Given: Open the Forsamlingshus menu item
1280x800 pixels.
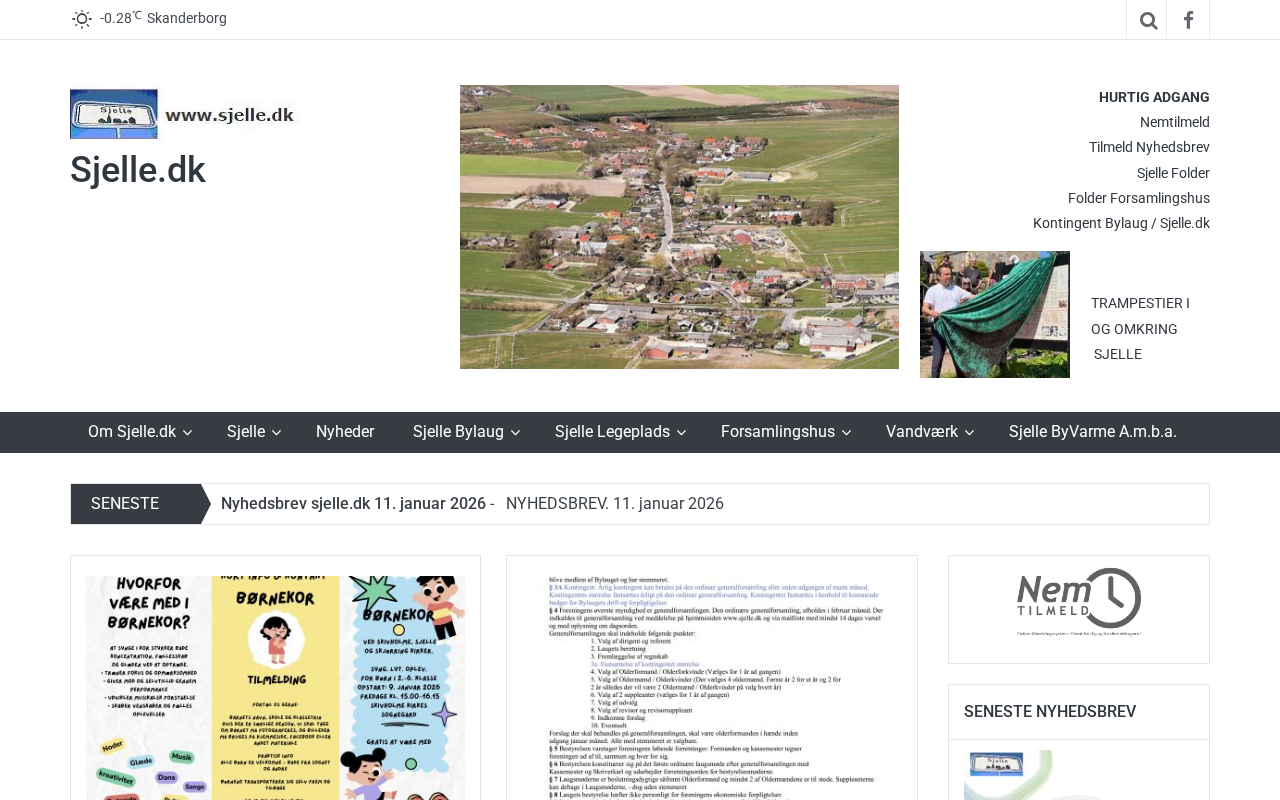Looking at the screenshot, I should 778,432.
